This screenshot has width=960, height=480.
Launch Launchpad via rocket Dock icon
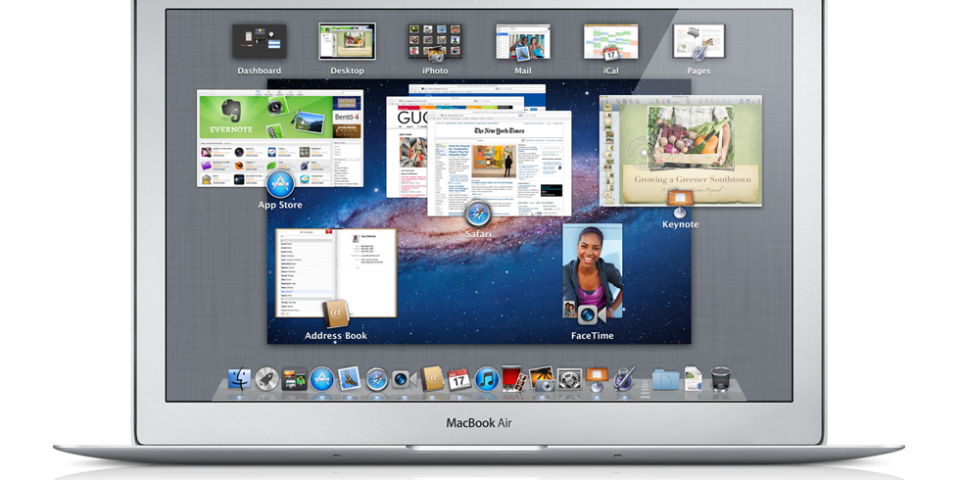pyautogui.click(x=266, y=379)
